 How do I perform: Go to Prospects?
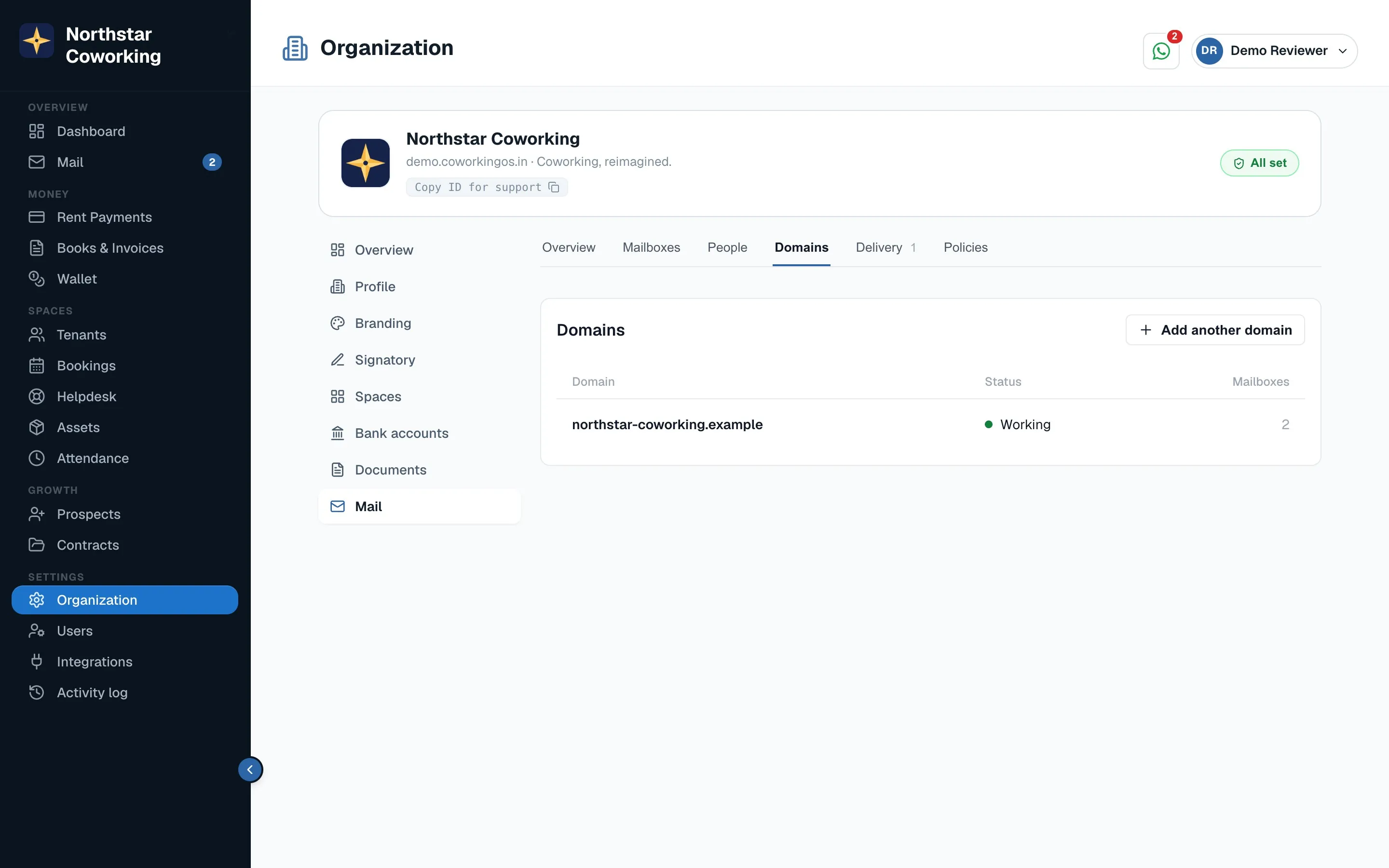point(124,515)
